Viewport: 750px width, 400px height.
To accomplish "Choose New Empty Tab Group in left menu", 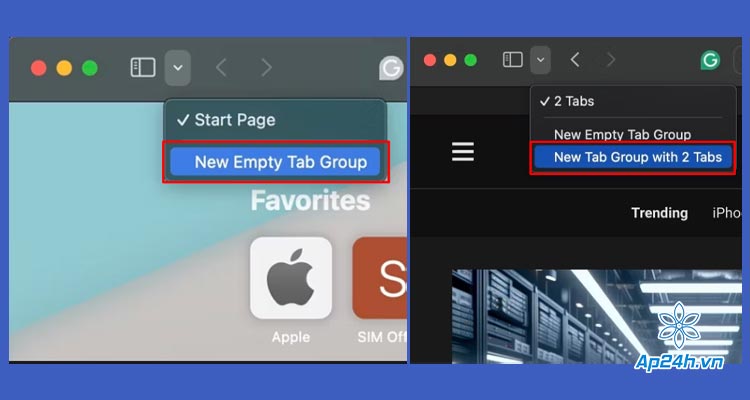I will pos(275,162).
